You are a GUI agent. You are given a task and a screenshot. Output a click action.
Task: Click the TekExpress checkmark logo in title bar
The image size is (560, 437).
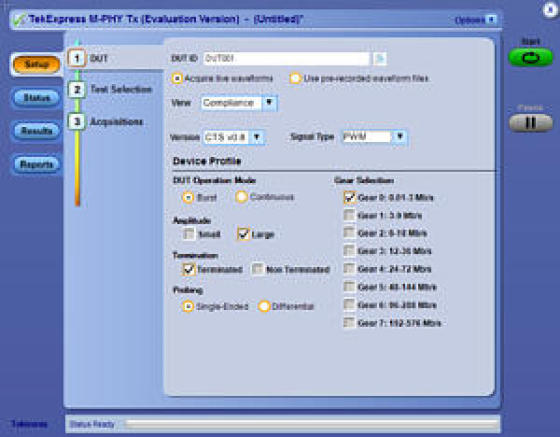pos(19,19)
